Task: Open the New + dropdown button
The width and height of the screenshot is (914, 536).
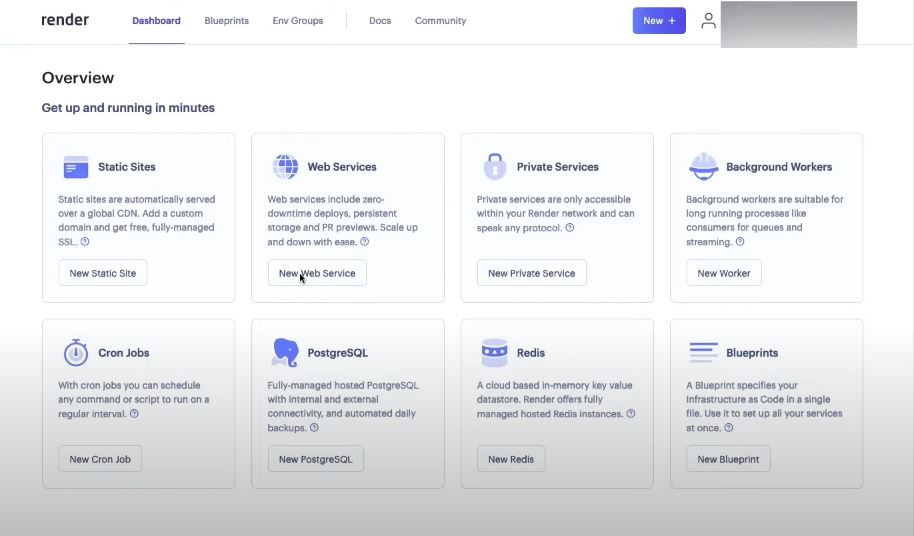Action: tap(659, 20)
